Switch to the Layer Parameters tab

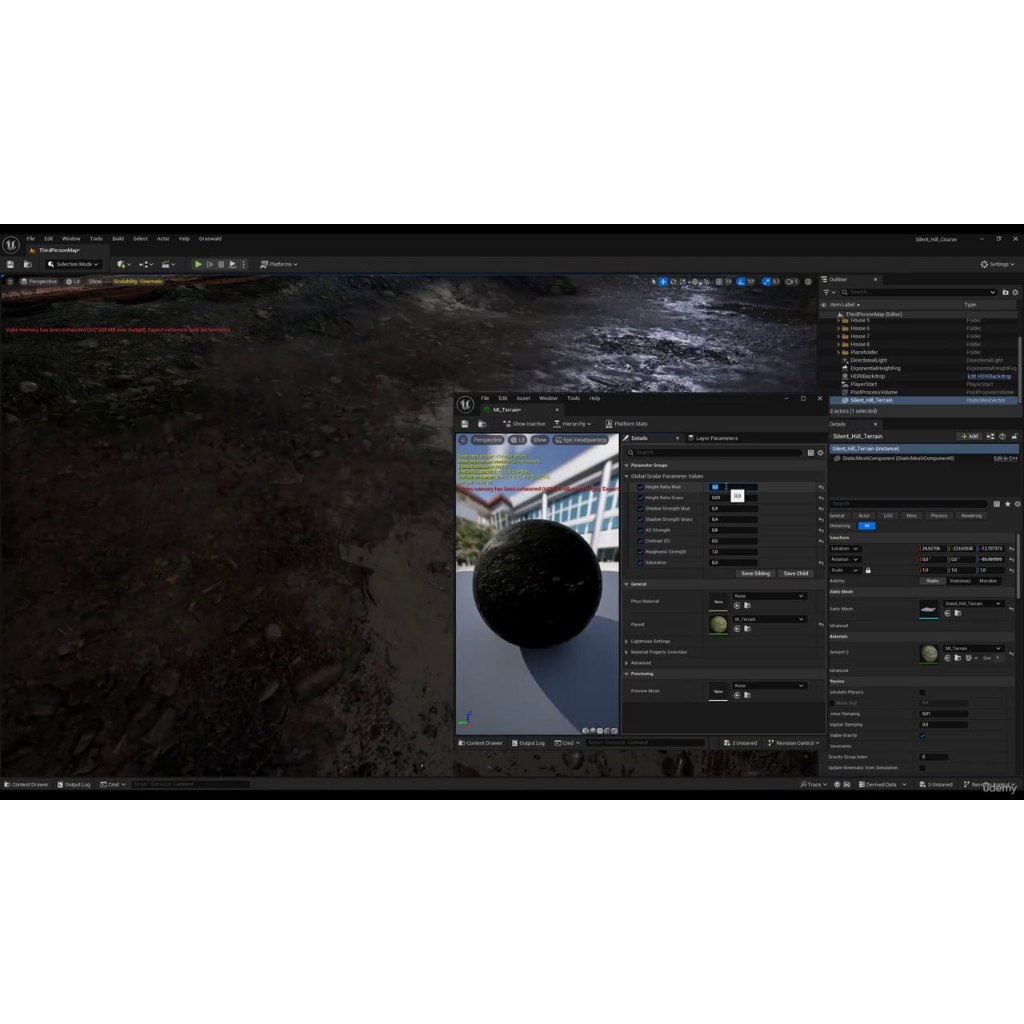pos(716,438)
